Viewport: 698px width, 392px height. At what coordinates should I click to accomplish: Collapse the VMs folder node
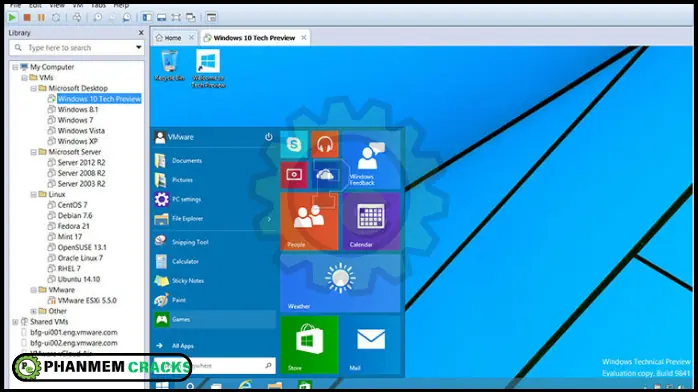(x=24, y=78)
